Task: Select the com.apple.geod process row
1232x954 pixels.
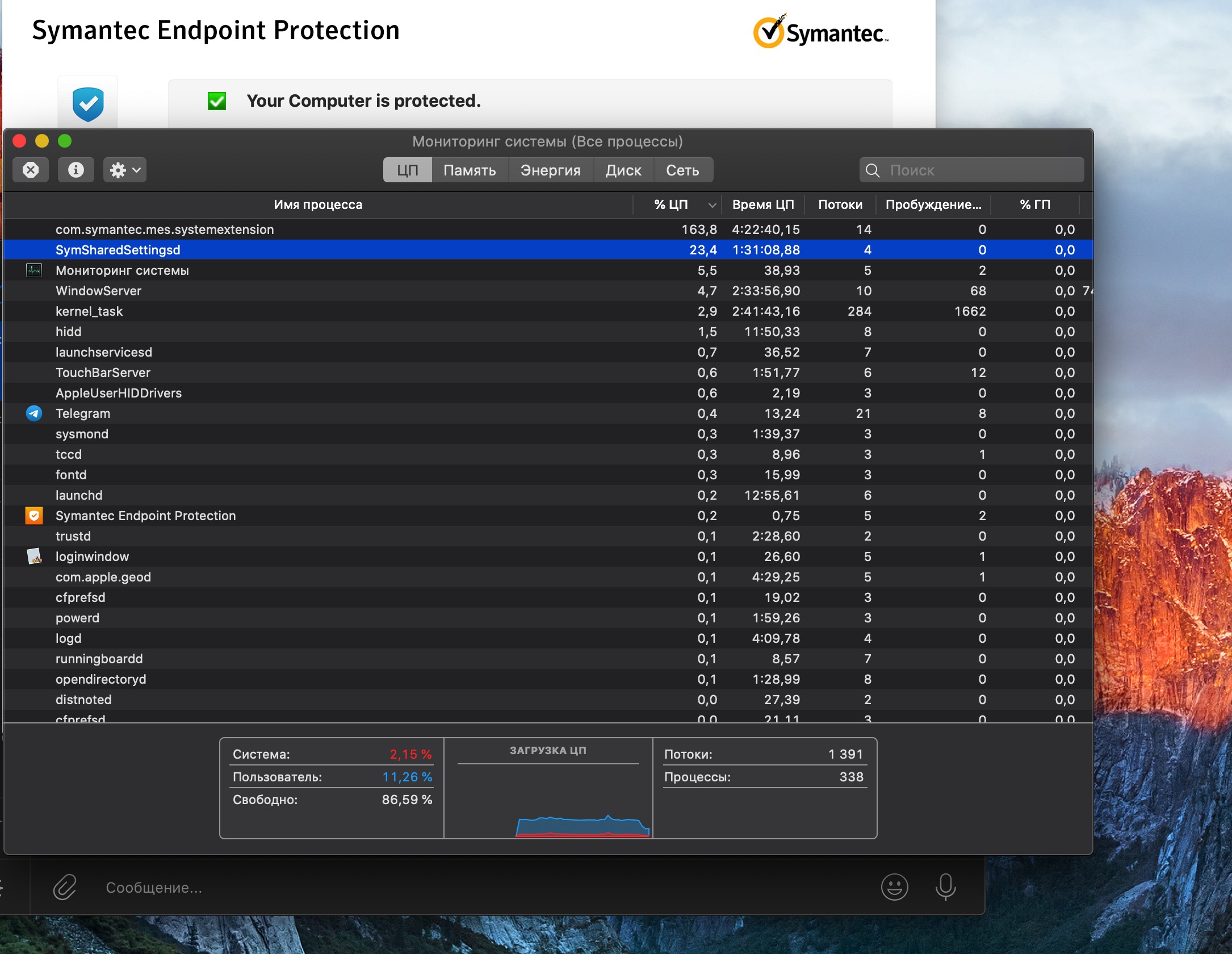Action: point(548,577)
